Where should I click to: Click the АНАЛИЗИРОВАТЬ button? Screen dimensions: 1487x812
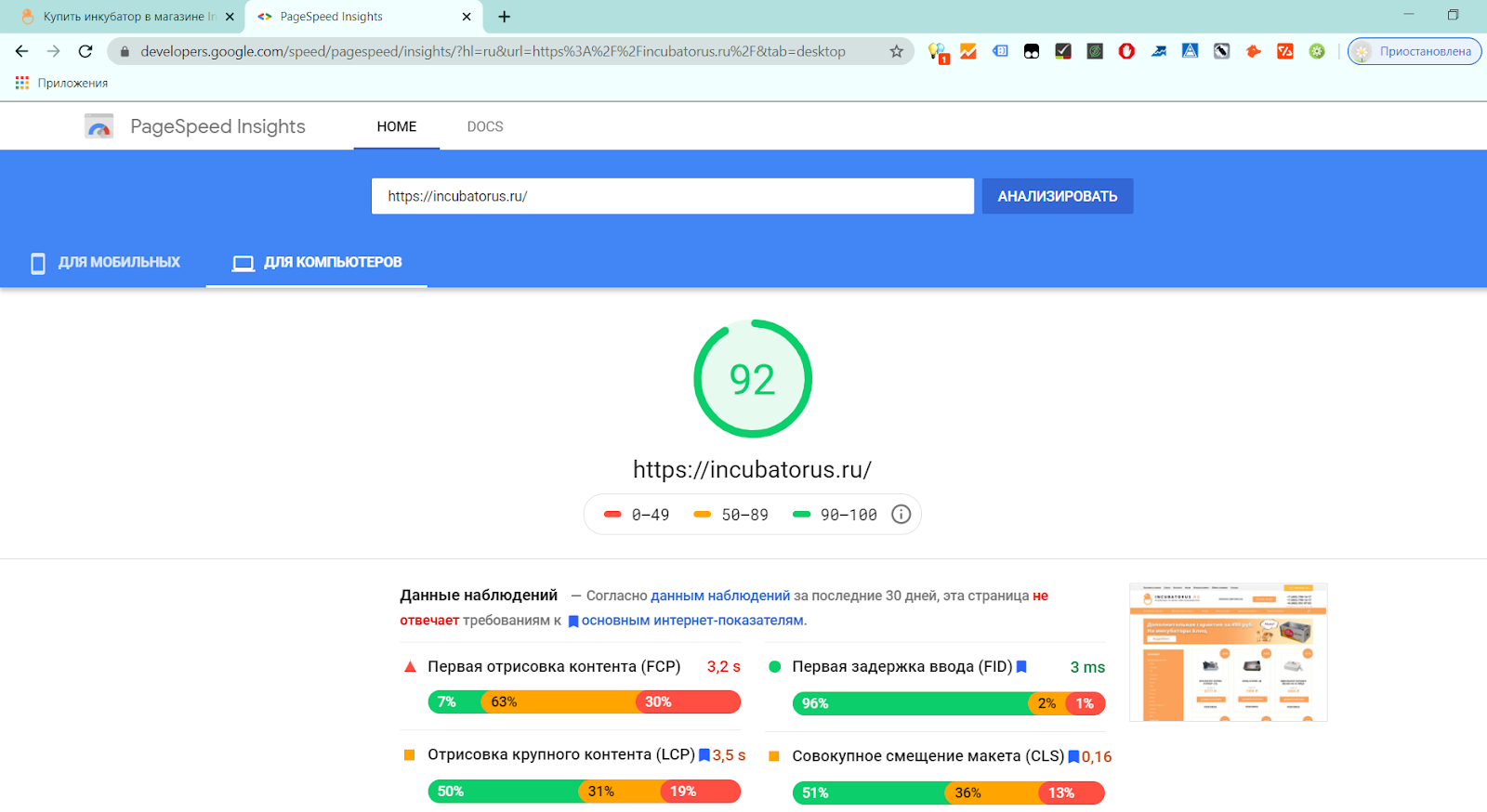(1058, 196)
